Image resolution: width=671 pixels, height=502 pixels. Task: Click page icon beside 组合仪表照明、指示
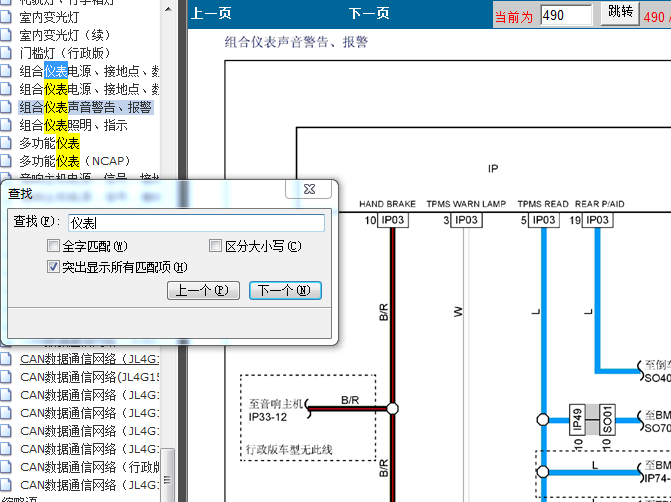(x=6, y=125)
